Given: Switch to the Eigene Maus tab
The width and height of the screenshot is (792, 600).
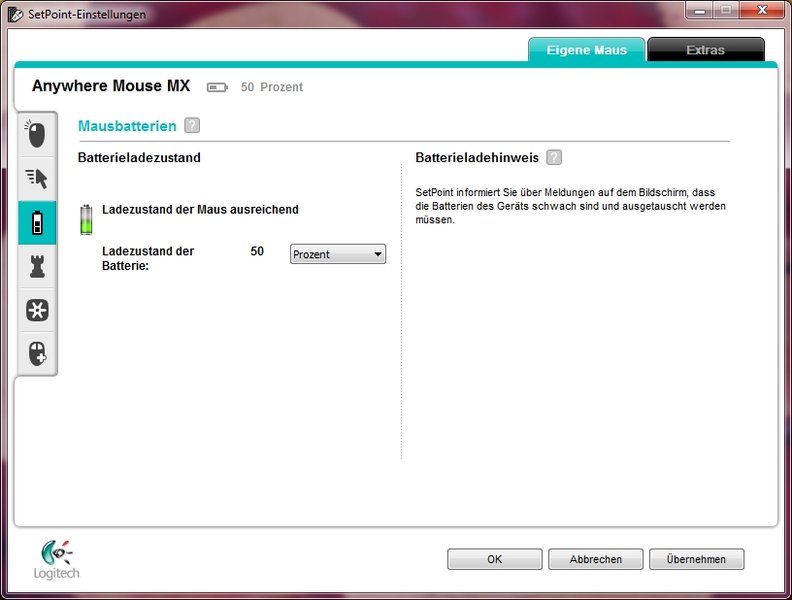Looking at the screenshot, I should tap(586, 49).
